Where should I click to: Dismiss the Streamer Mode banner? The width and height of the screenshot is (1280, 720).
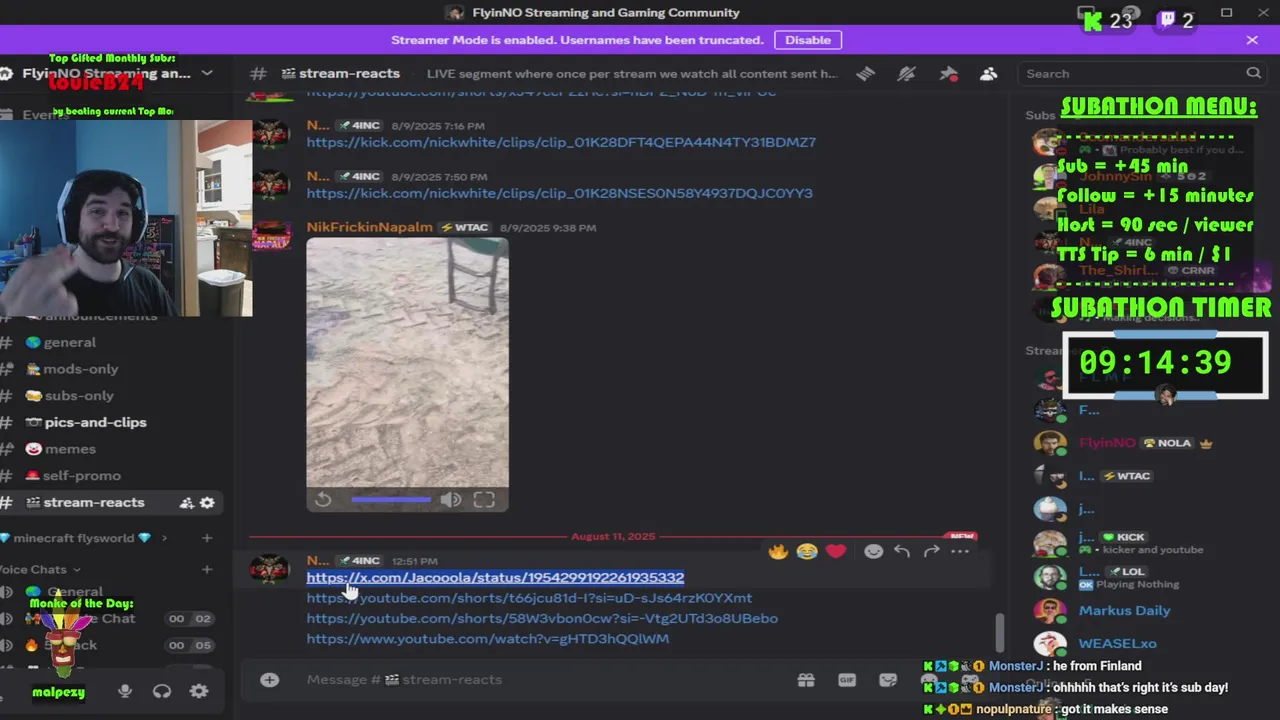[1252, 40]
